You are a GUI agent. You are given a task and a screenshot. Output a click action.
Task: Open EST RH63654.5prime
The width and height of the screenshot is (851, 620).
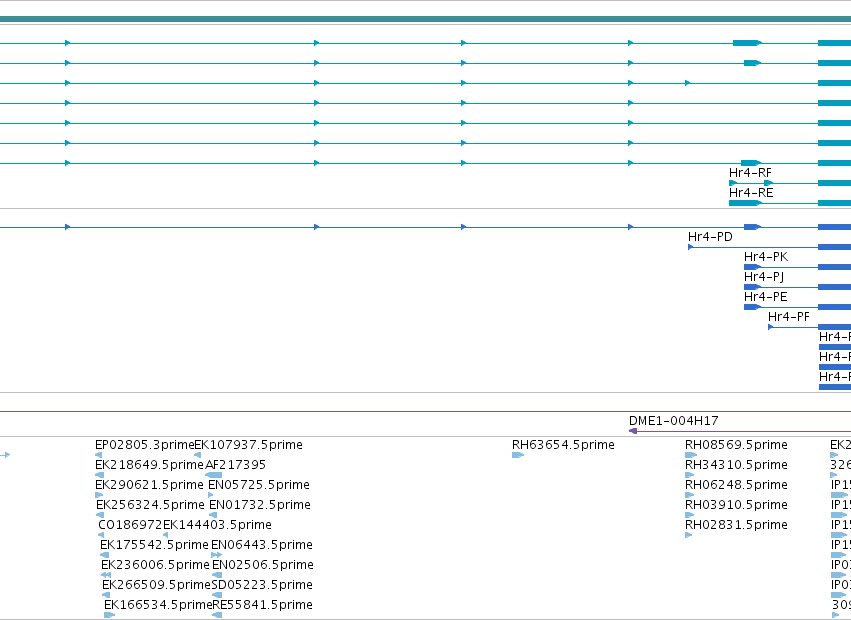click(x=563, y=445)
